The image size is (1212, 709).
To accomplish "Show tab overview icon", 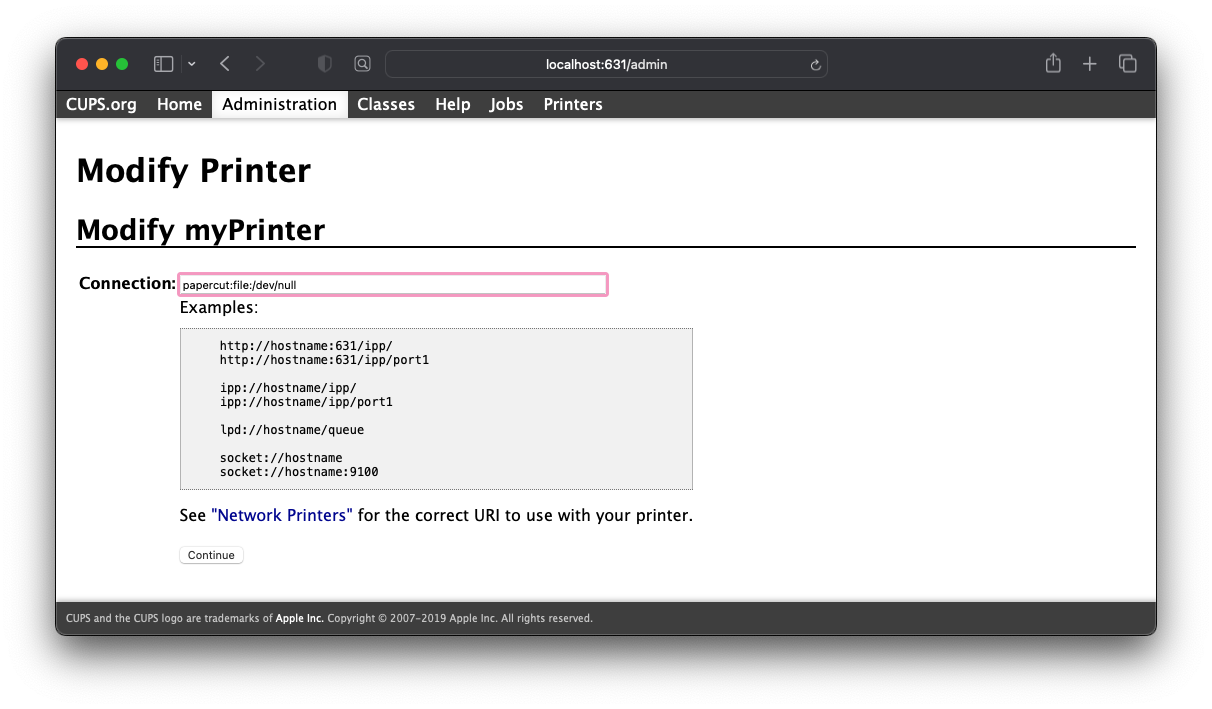I will tap(1128, 64).
